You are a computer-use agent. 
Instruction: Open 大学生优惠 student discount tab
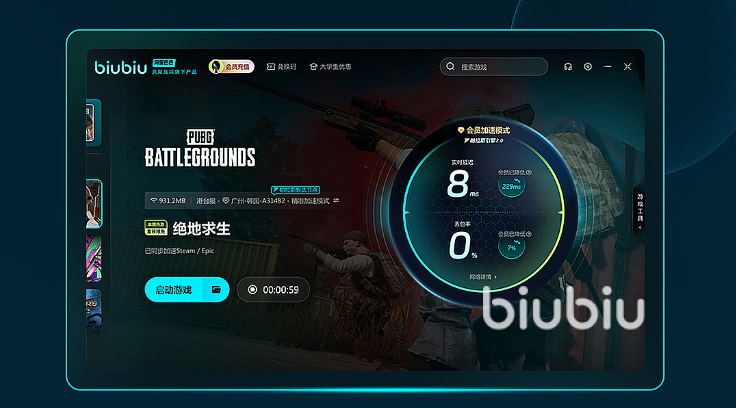(330, 67)
